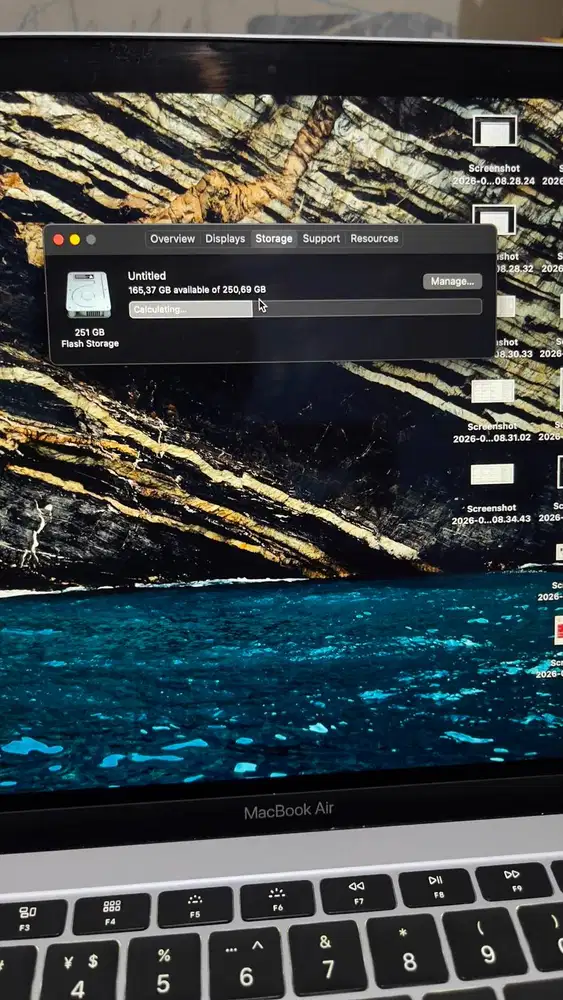The height and width of the screenshot is (1000, 563).
Task: Select Screenshot 08.31.02 thumbnail icon
Action: [x=492, y=391]
